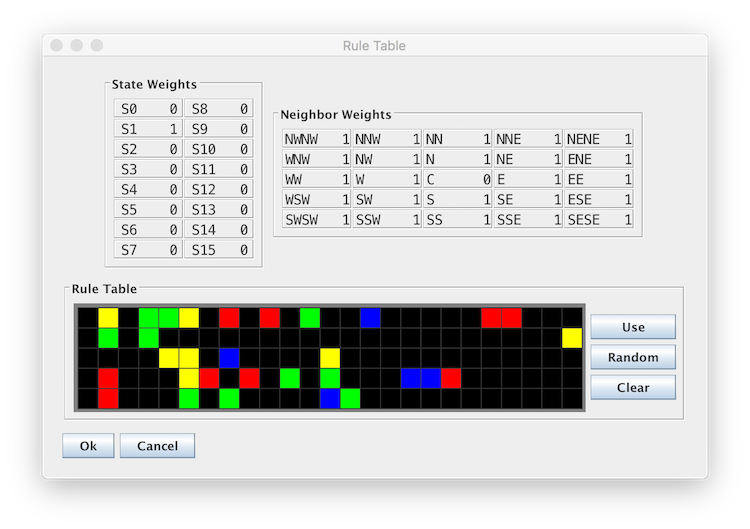Image resolution: width=750 pixels, height=529 pixels.
Task: Edit the SSW neighbor weight
Action: click(x=387, y=220)
